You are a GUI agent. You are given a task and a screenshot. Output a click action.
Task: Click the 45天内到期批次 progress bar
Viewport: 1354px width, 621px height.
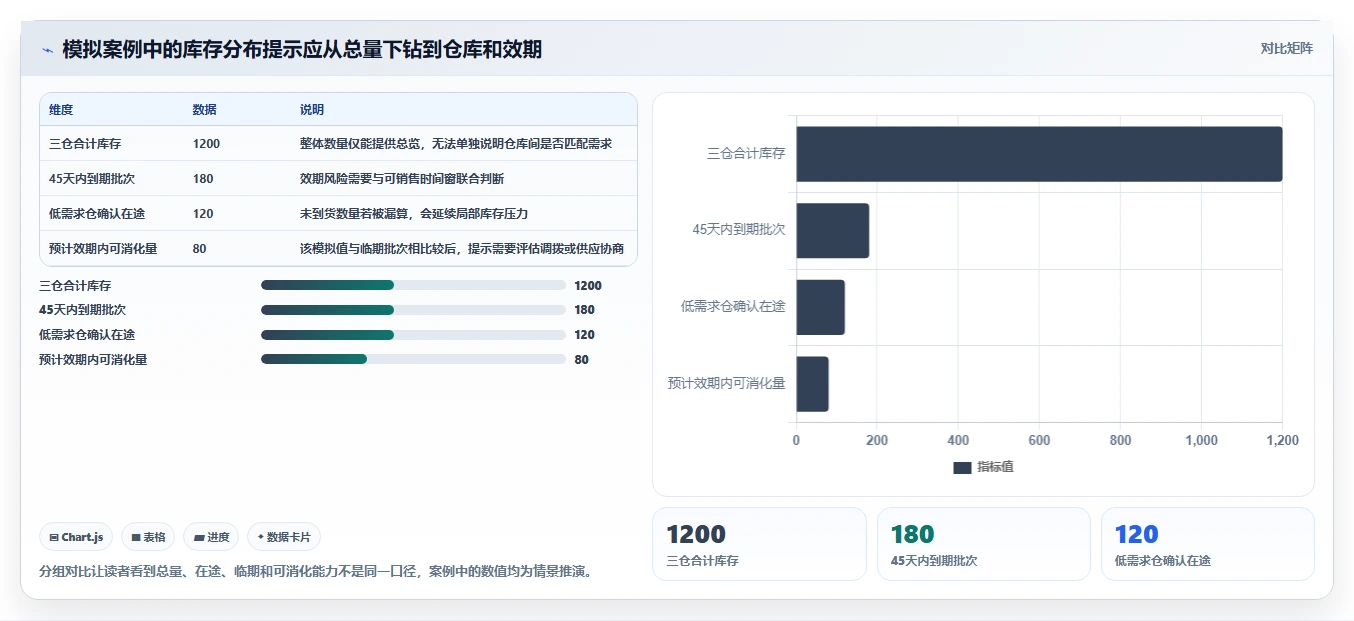click(x=413, y=310)
